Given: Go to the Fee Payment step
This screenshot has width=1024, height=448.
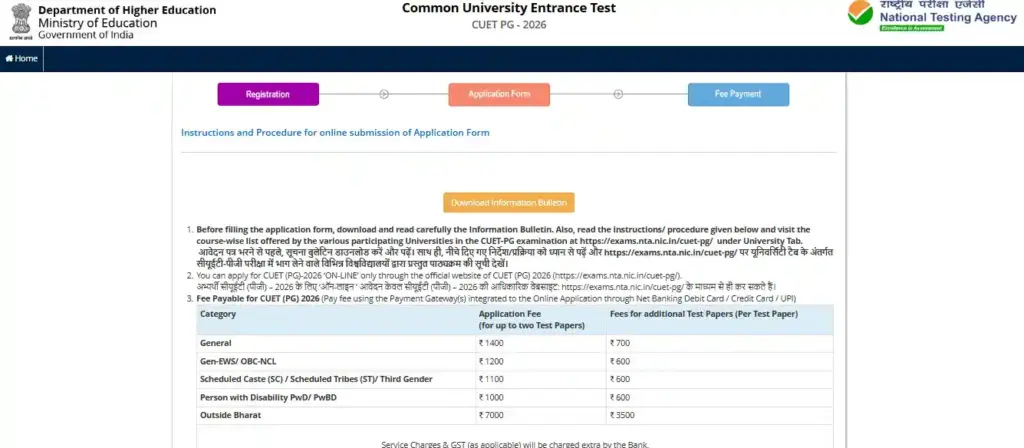Looking at the screenshot, I should coord(738,94).
